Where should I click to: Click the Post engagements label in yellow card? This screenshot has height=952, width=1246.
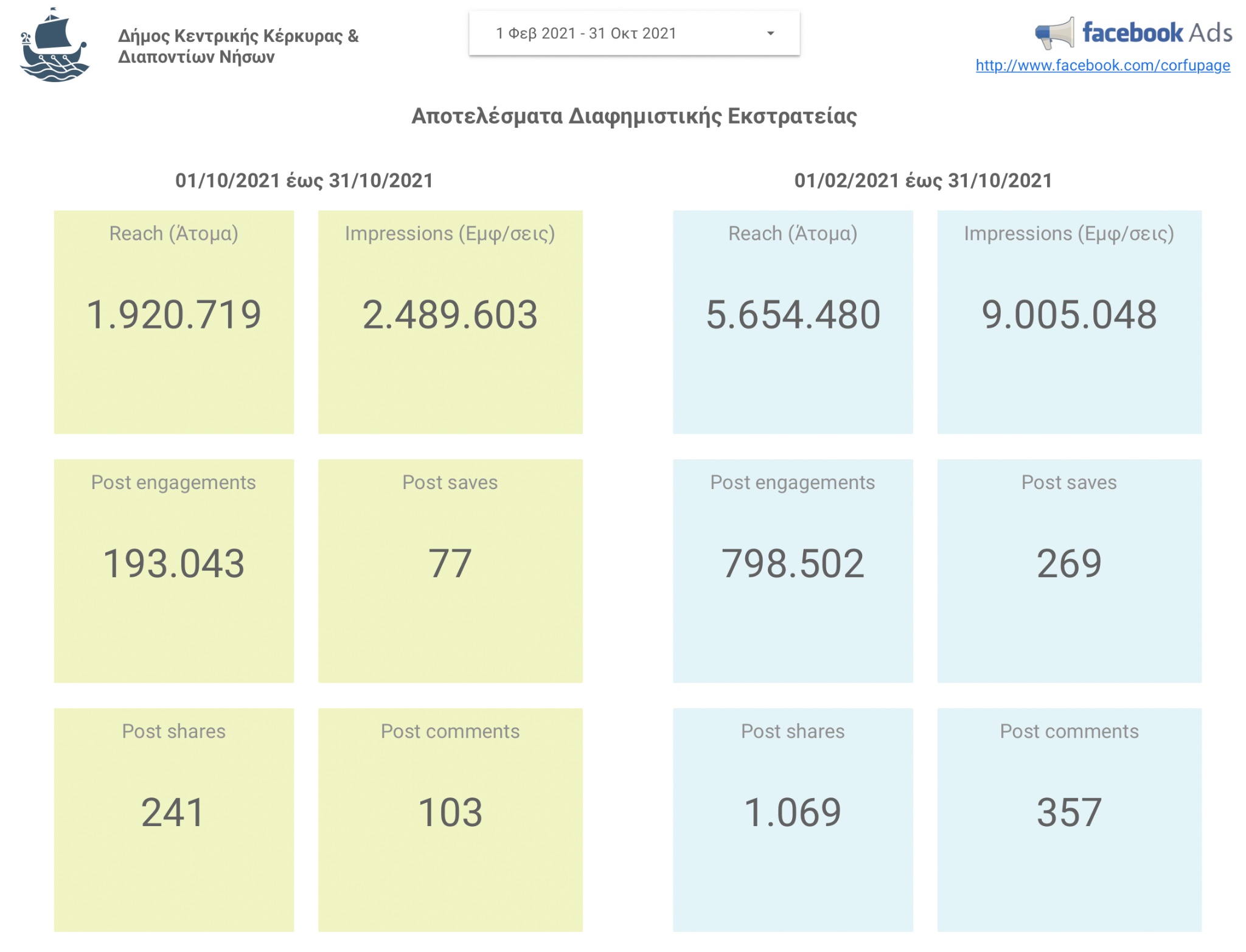[173, 482]
